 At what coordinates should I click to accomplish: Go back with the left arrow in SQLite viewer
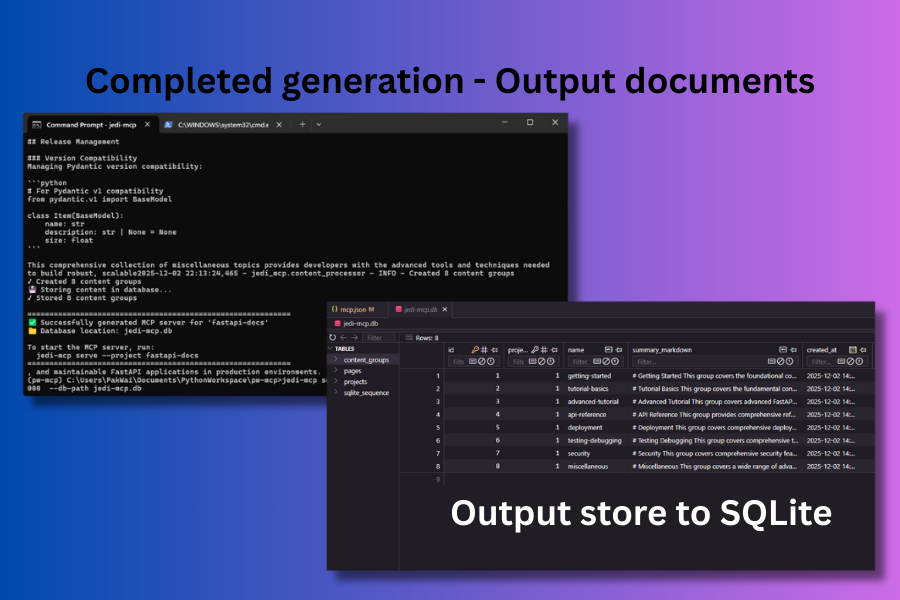tap(343, 338)
